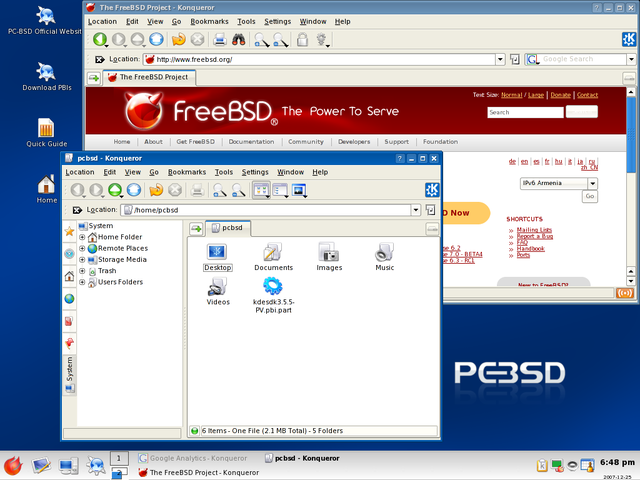The image size is (640, 480).
Task: Click Donate link in FreeBSD header
Action: [560, 95]
